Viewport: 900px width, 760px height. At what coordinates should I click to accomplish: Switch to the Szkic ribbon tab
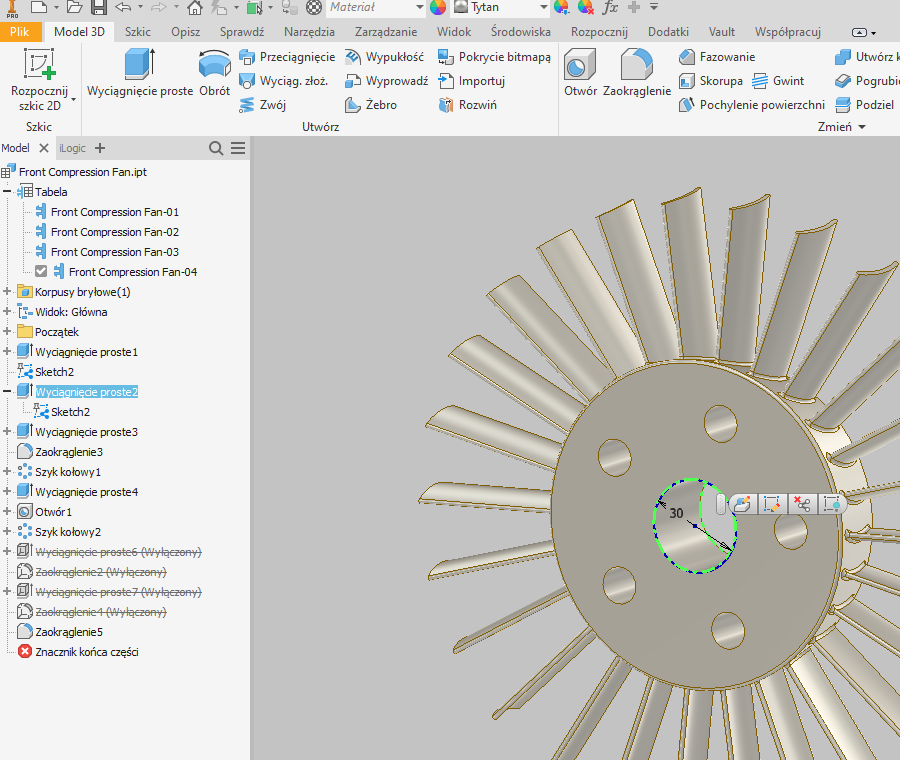pyautogui.click(x=137, y=32)
